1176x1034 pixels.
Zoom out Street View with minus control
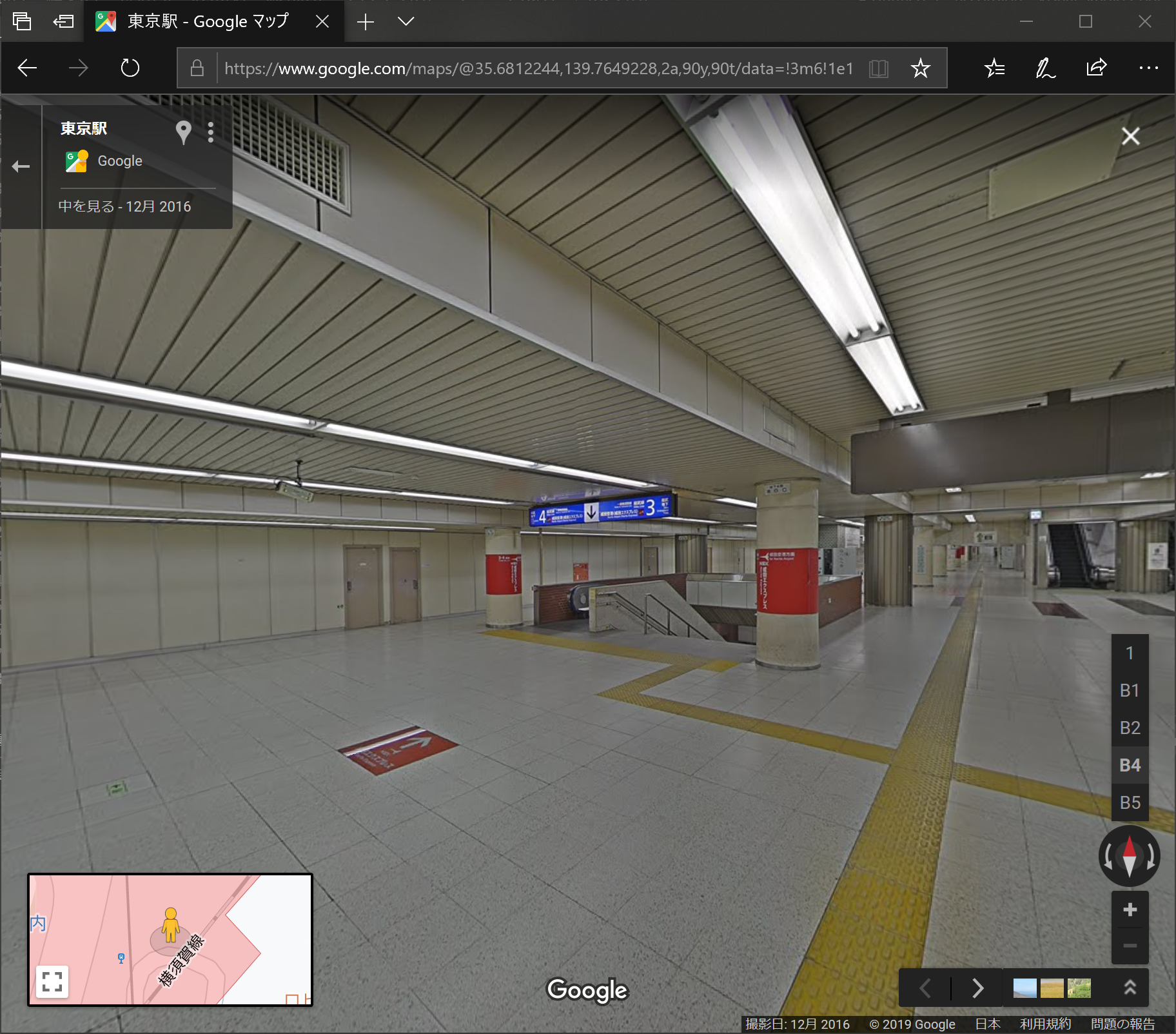[x=1130, y=946]
